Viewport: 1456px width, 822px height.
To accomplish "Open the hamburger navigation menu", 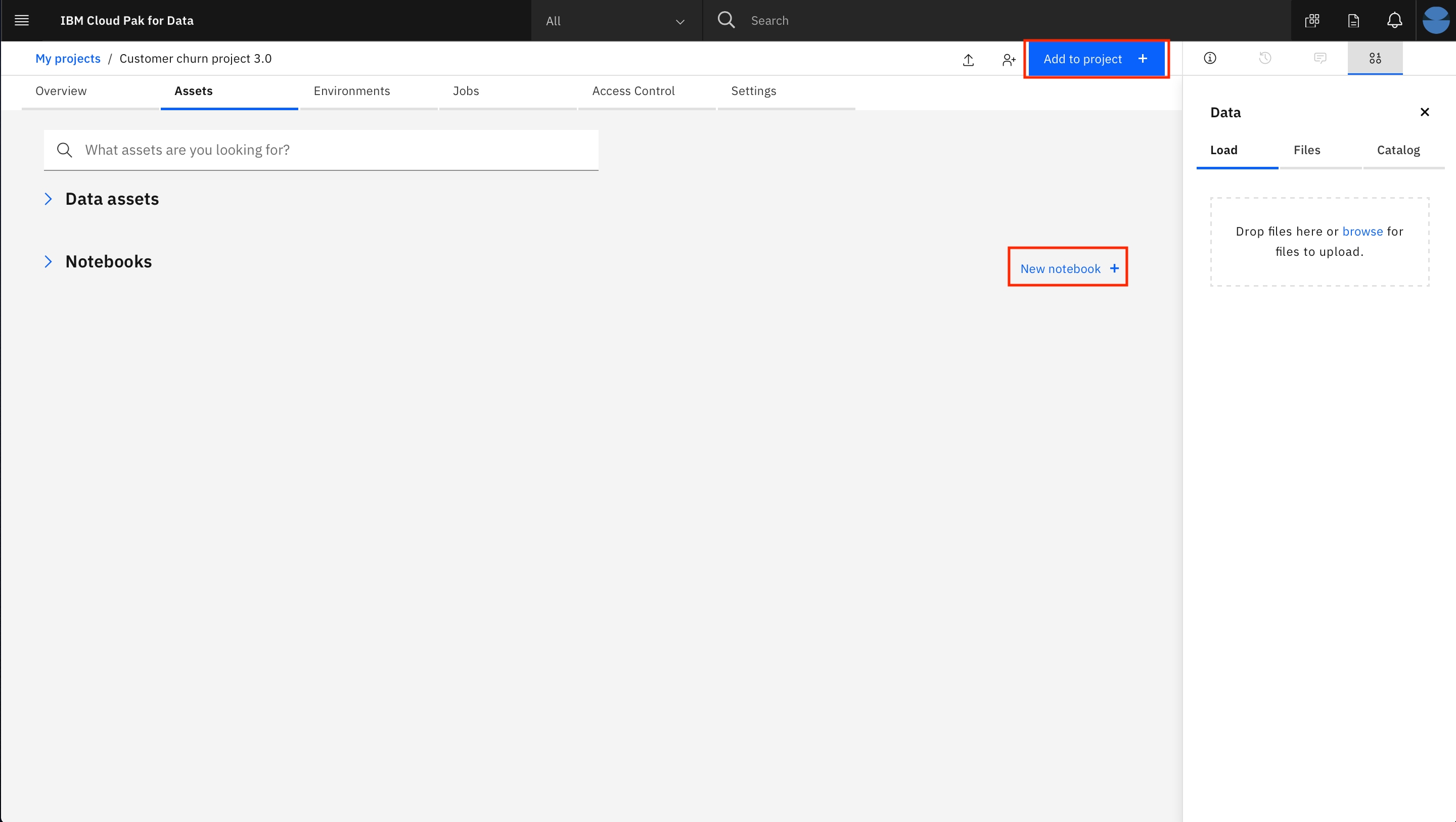I will pyautogui.click(x=21, y=20).
